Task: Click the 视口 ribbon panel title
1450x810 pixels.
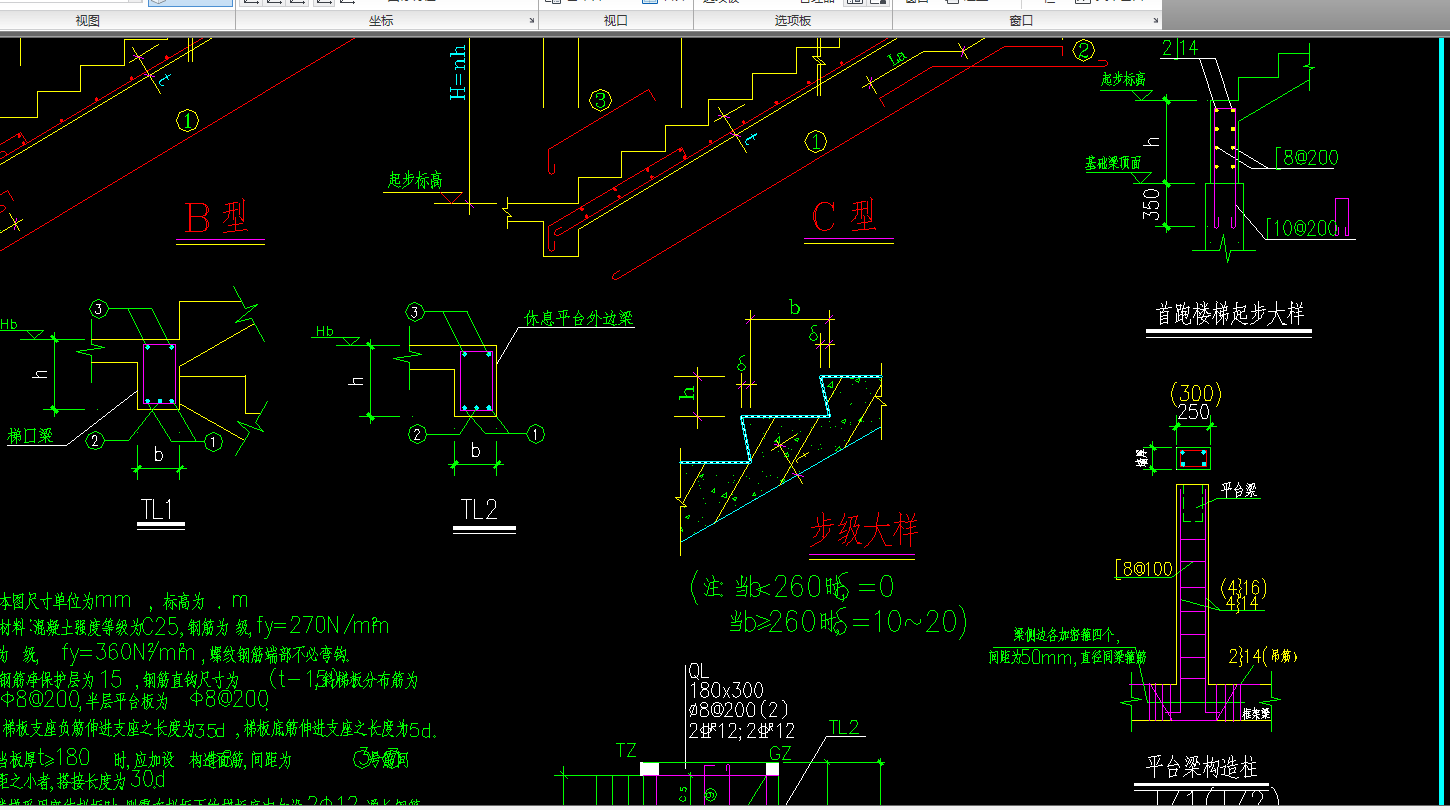Action: pyautogui.click(x=616, y=21)
